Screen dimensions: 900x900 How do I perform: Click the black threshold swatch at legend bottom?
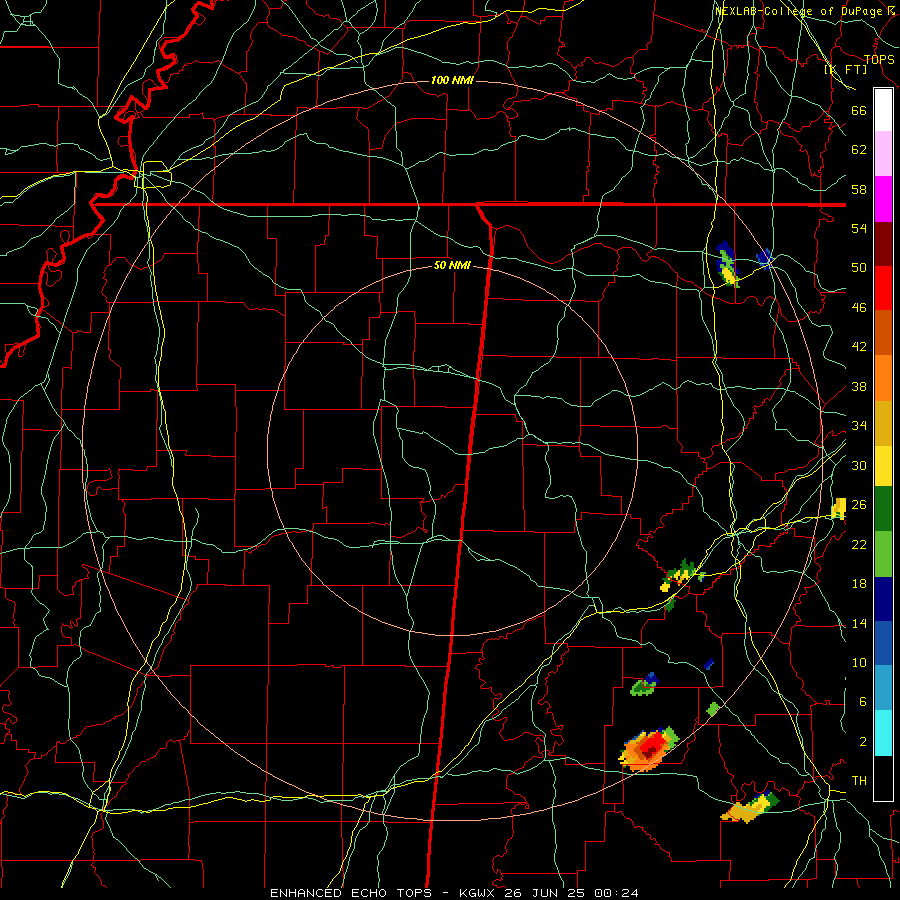[x=883, y=778]
